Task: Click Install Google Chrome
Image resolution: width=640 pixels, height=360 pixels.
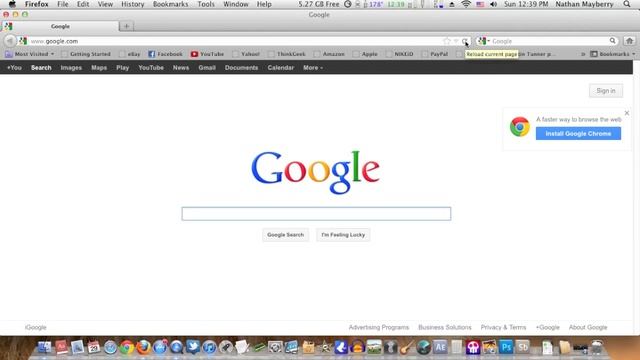Action: (x=578, y=133)
